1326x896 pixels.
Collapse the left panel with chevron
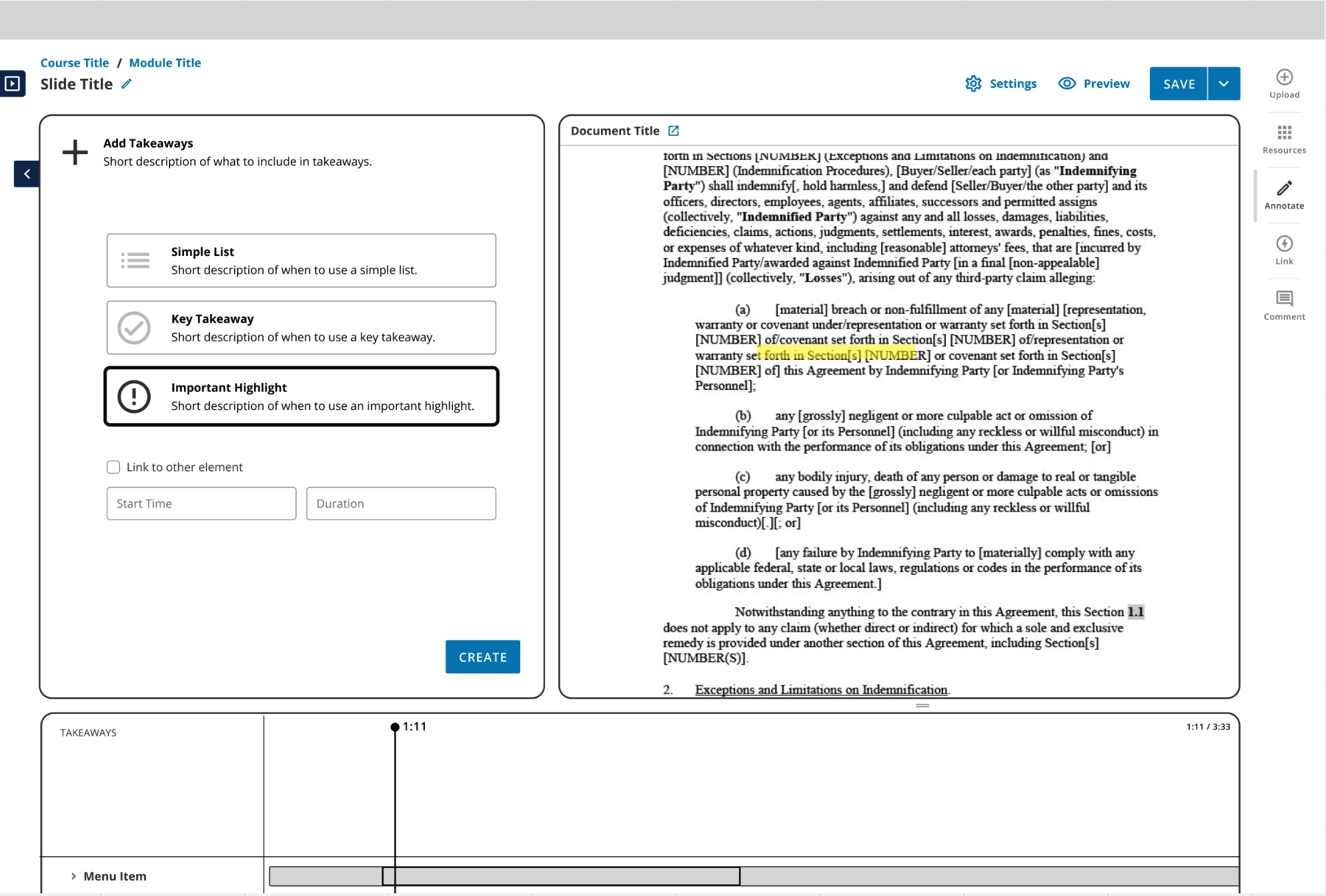[27, 174]
